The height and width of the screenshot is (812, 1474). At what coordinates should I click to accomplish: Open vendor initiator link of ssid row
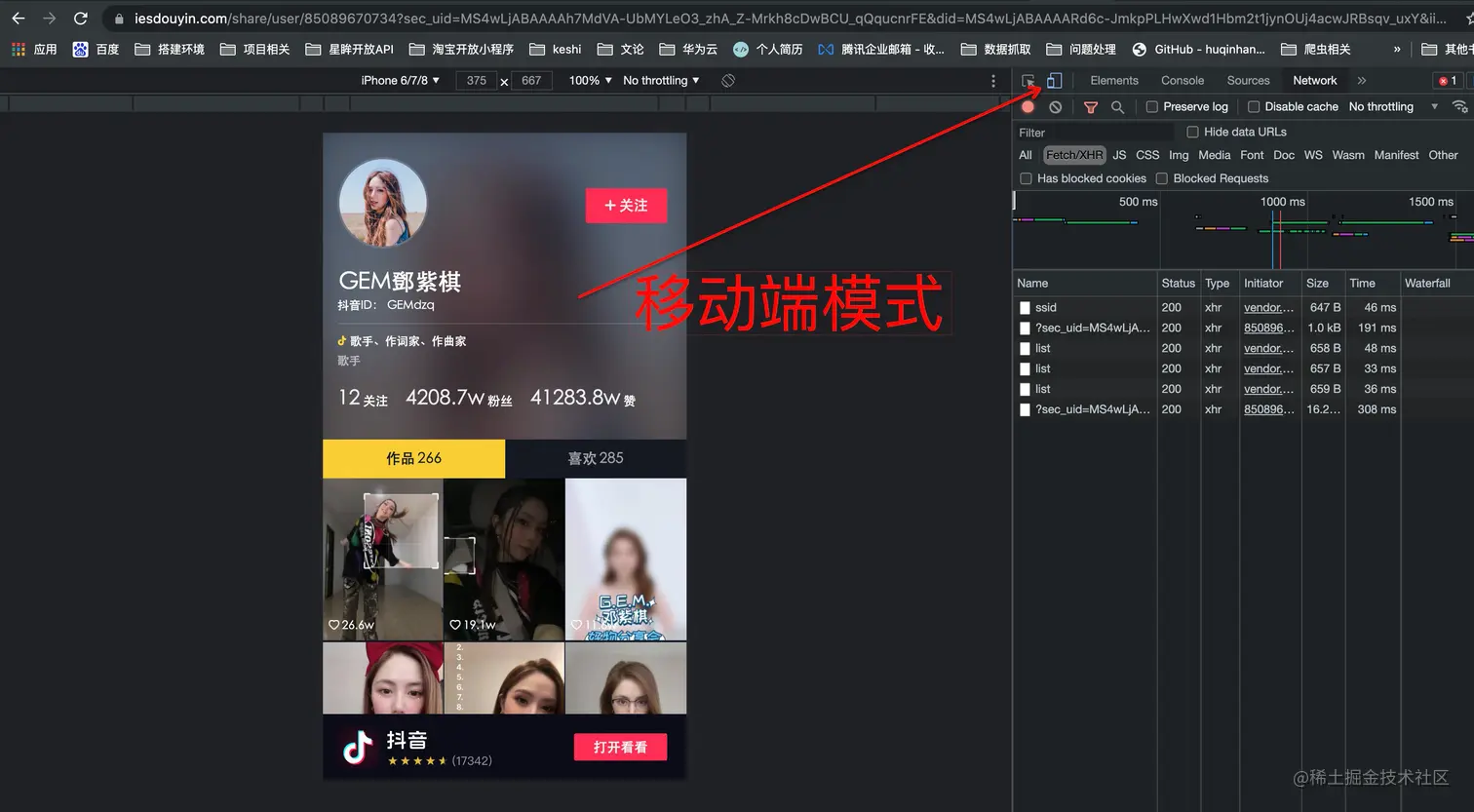coord(1268,307)
